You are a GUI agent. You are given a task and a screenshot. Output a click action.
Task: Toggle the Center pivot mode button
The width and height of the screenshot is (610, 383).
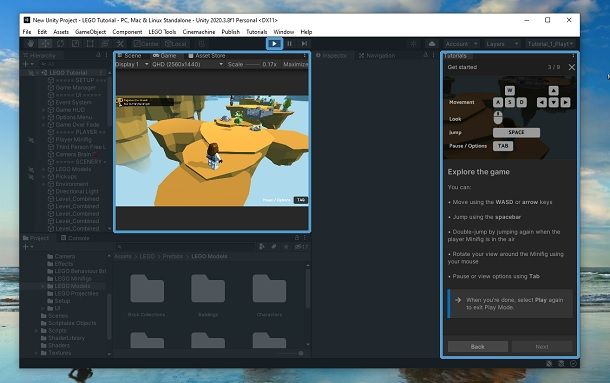coord(146,44)
